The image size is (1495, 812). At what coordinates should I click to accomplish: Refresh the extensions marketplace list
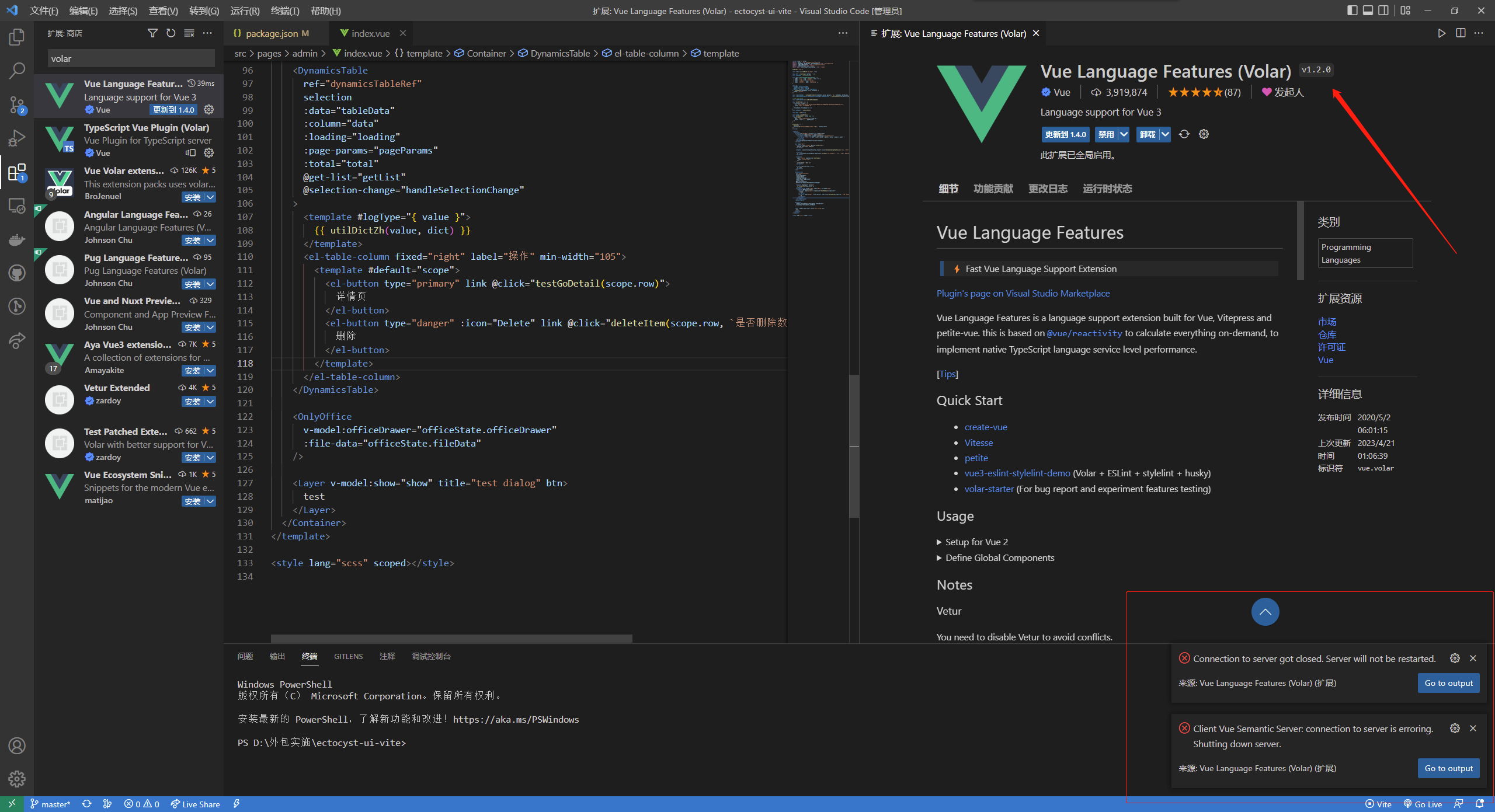(x=171, y=33)
